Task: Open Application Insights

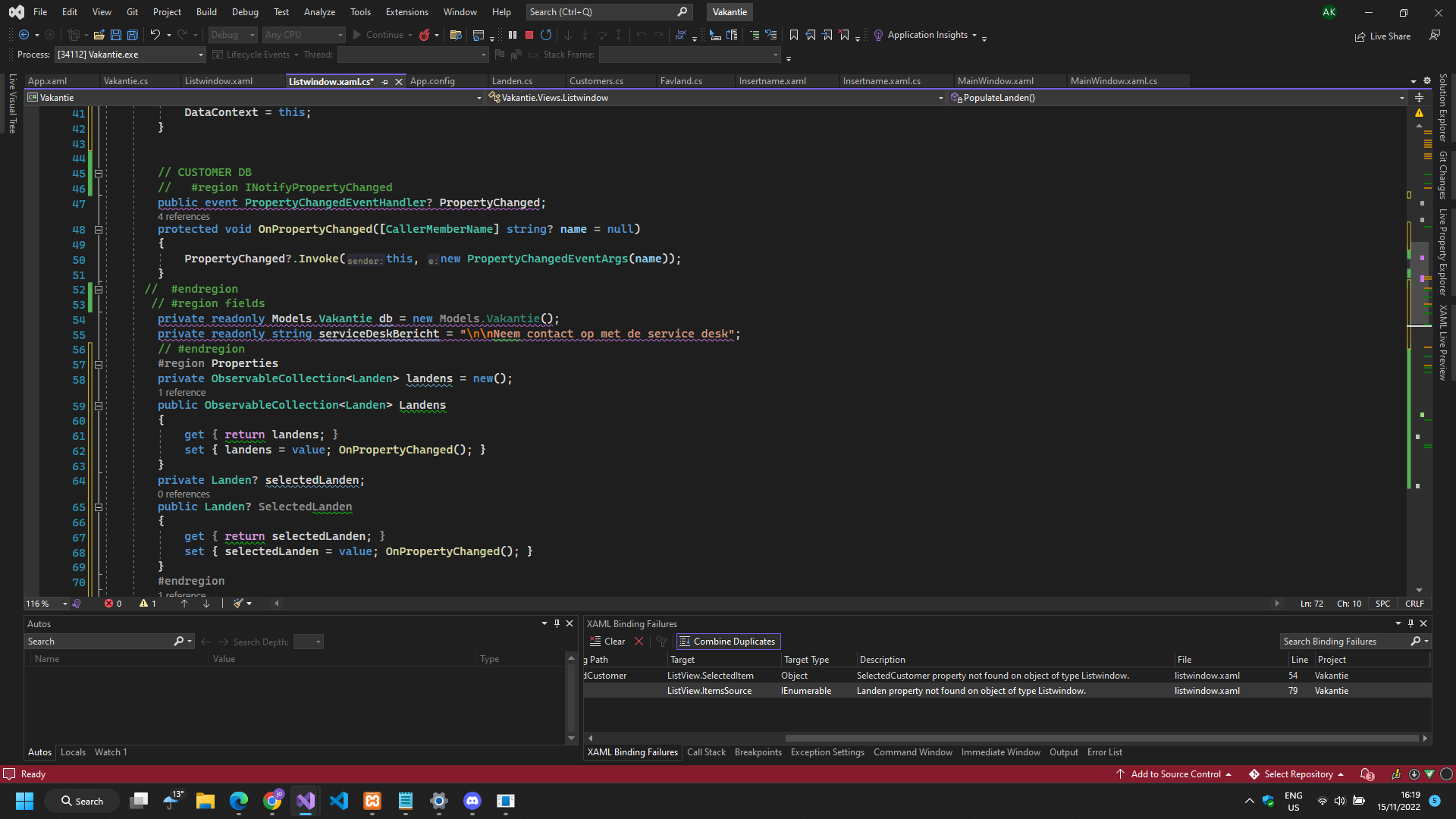Action: tap(927, 35)
